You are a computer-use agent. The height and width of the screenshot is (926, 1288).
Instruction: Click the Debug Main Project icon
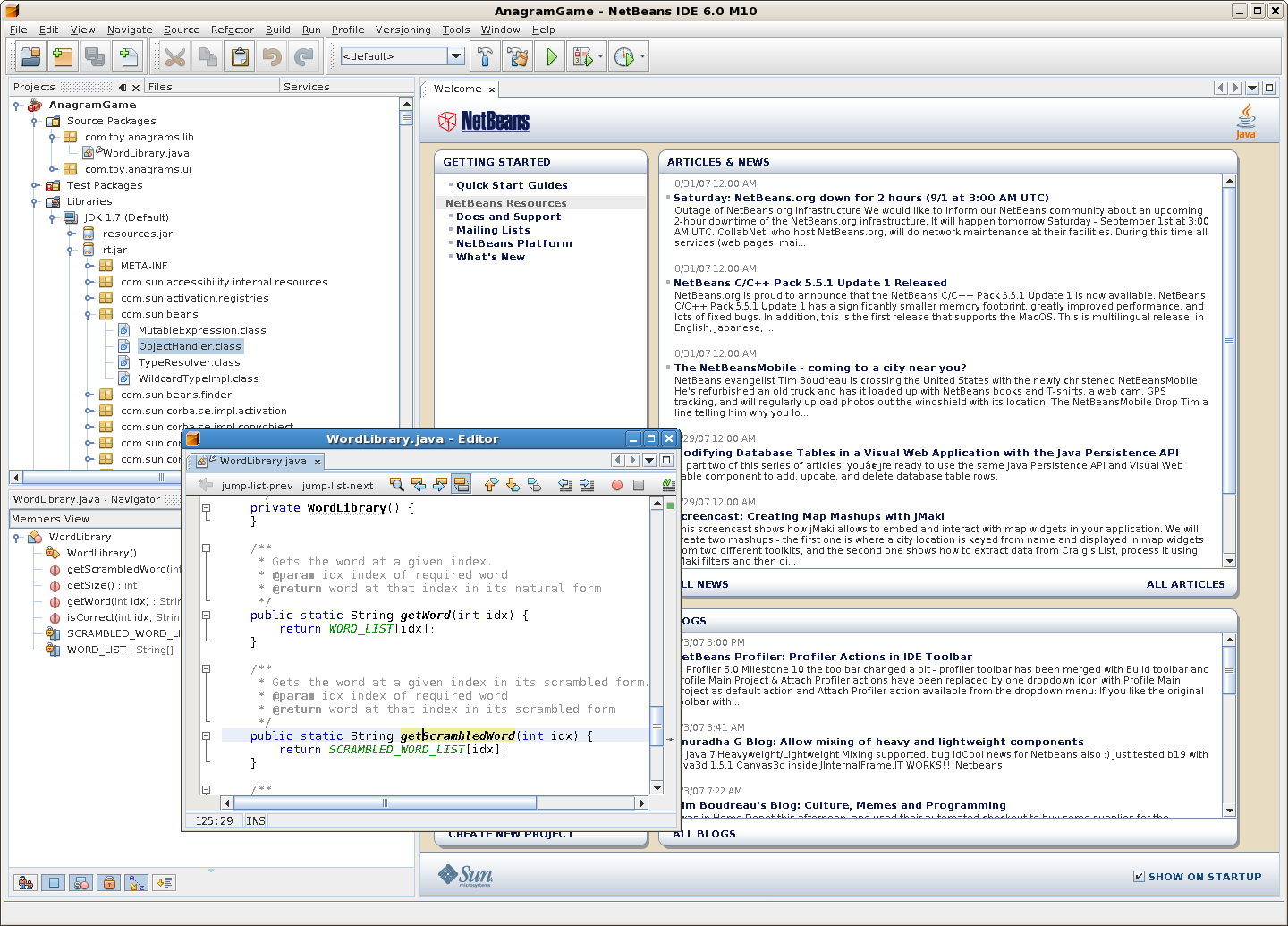click(x=582, y=57)
